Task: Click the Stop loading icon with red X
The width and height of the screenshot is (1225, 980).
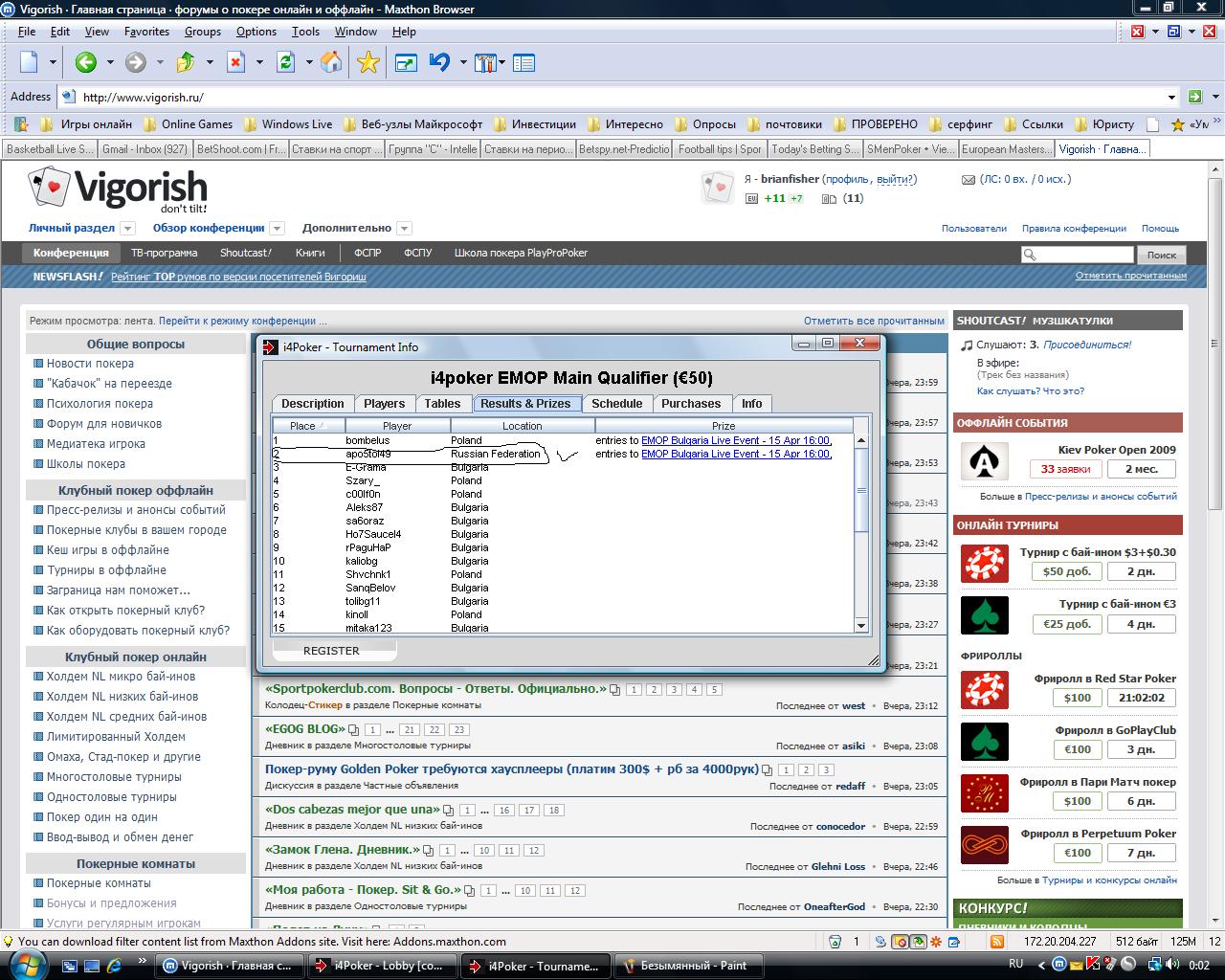Action: [235, 63]
